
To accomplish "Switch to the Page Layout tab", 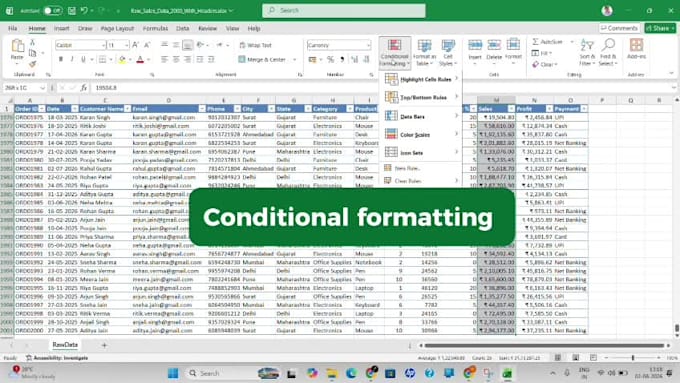I will (117, 29).
